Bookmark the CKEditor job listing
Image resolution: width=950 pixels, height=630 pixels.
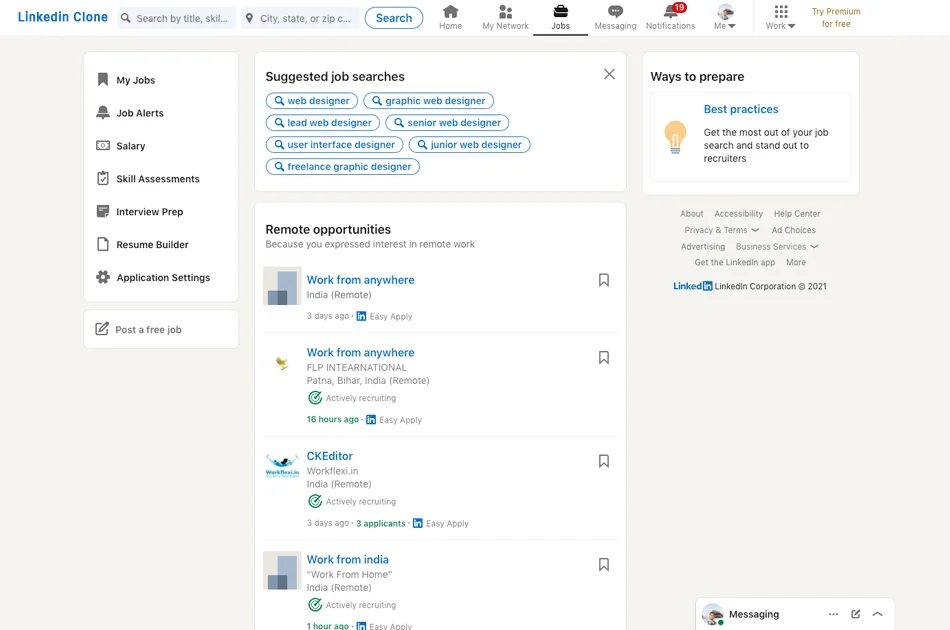point(603,461)
